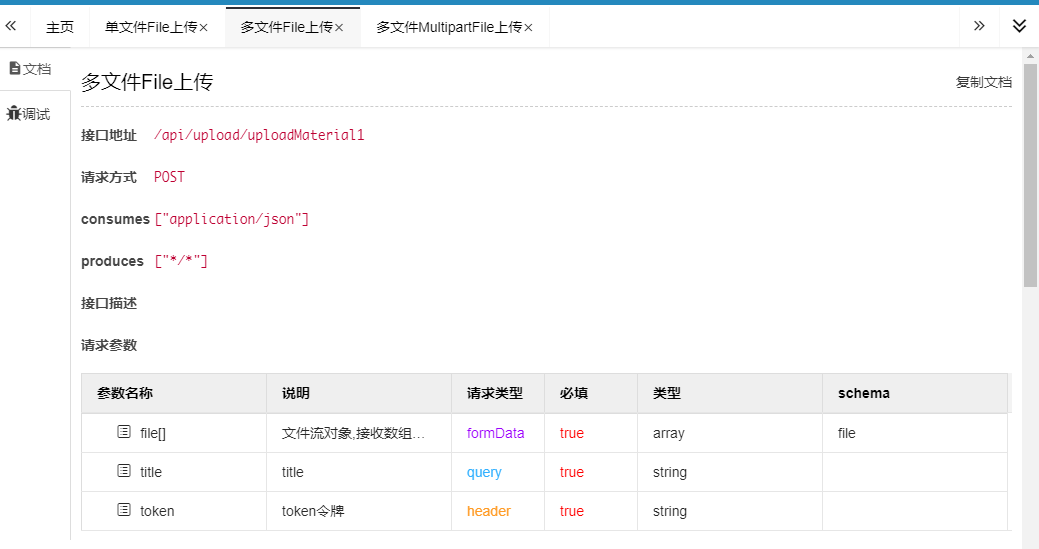The height and width of the screenshot is (549, 1039).
Task: Close the 单文件File上传 tab
Action: tap(204, 28)
